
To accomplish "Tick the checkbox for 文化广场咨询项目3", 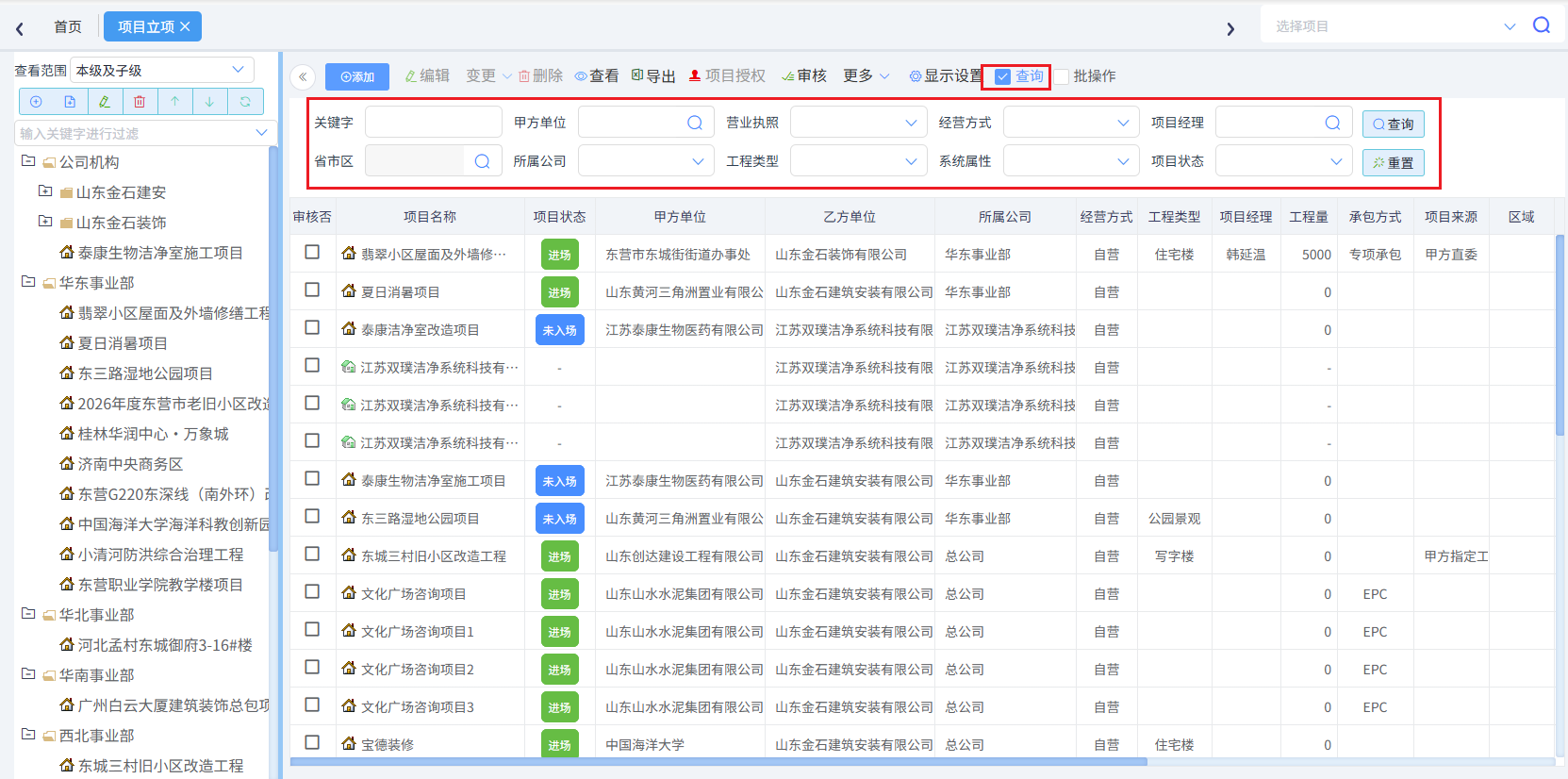I will pos(312,704).
